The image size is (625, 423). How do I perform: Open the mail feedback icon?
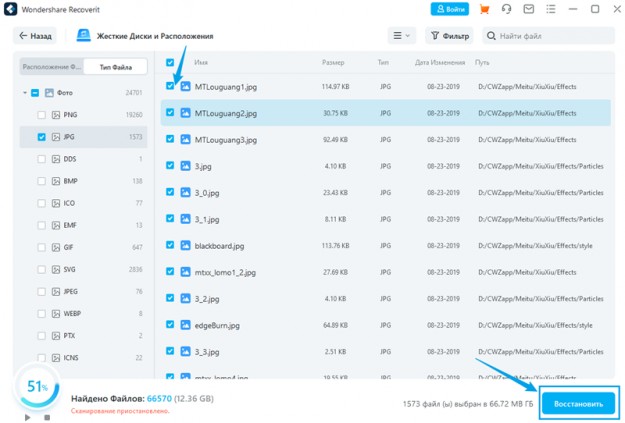[530, 9]
